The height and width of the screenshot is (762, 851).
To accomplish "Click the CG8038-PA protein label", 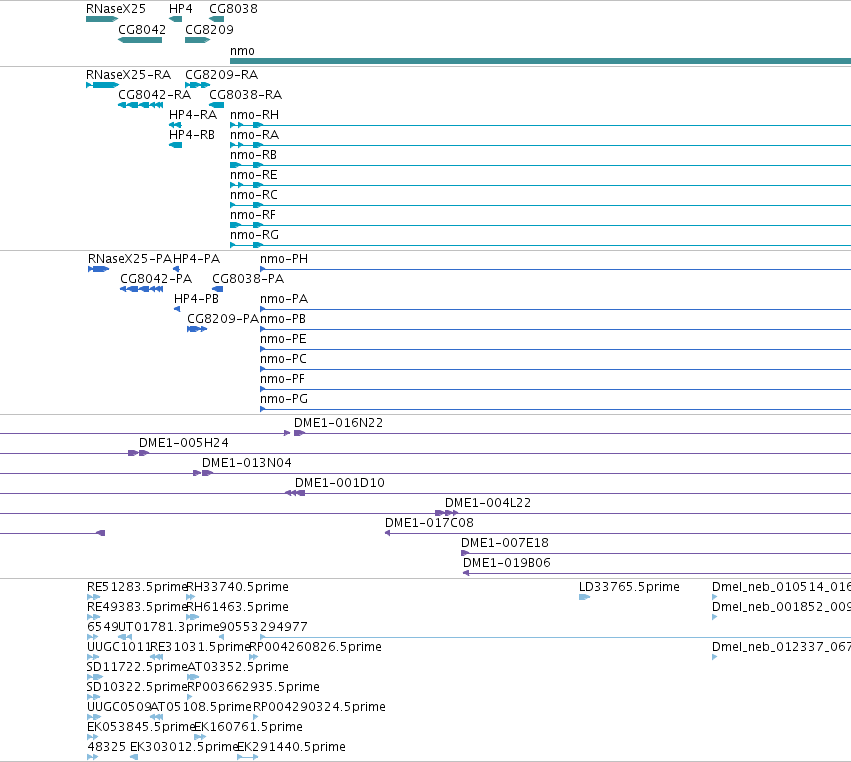I will click(x=248, y=279).
